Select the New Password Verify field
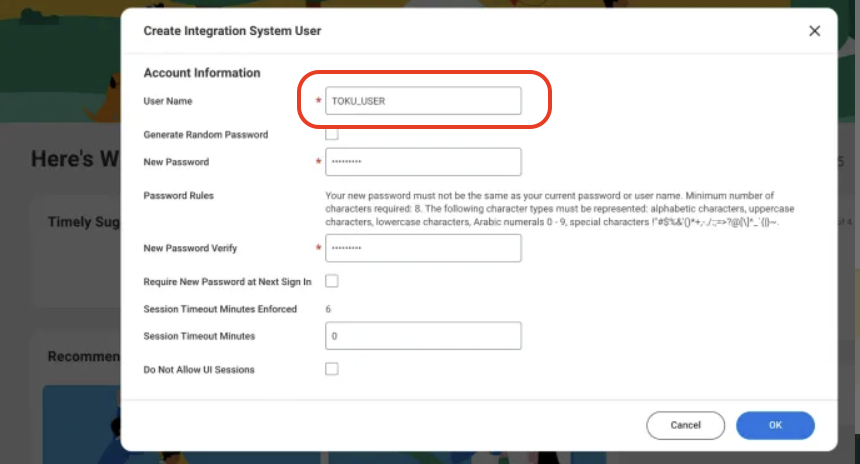 coord(423,248)
